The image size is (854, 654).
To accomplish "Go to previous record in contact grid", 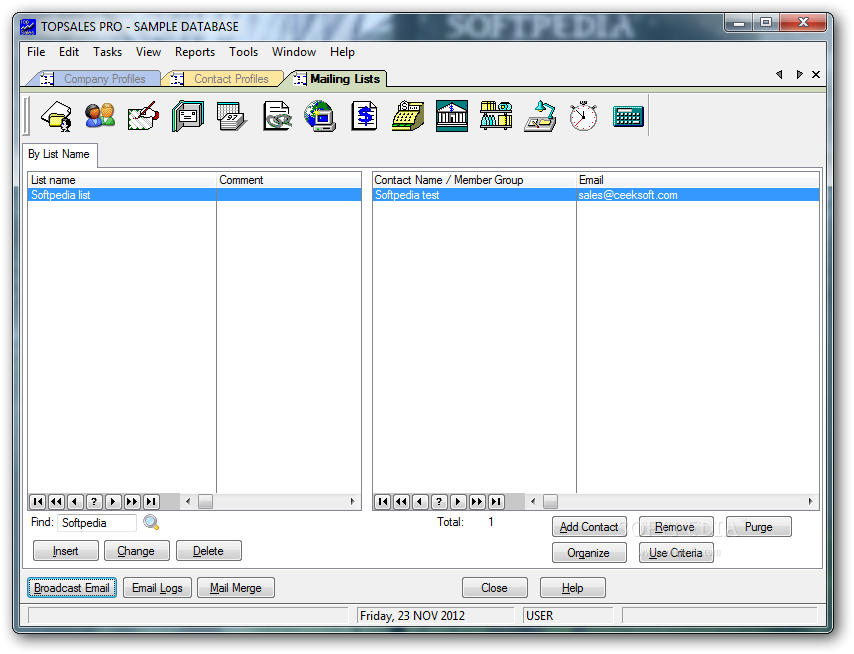I will click(420, 502).
